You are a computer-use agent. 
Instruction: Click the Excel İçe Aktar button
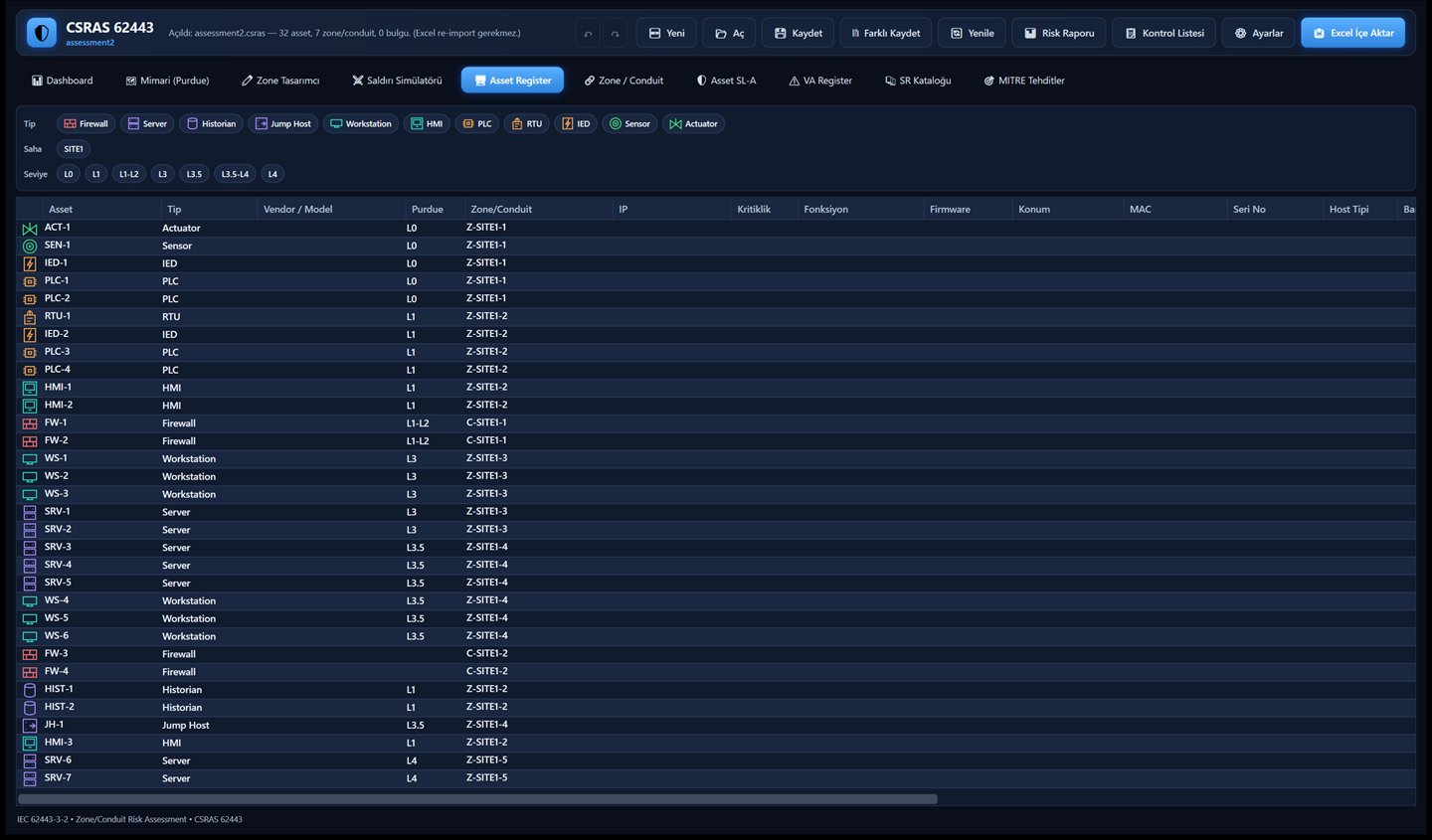1352,33
